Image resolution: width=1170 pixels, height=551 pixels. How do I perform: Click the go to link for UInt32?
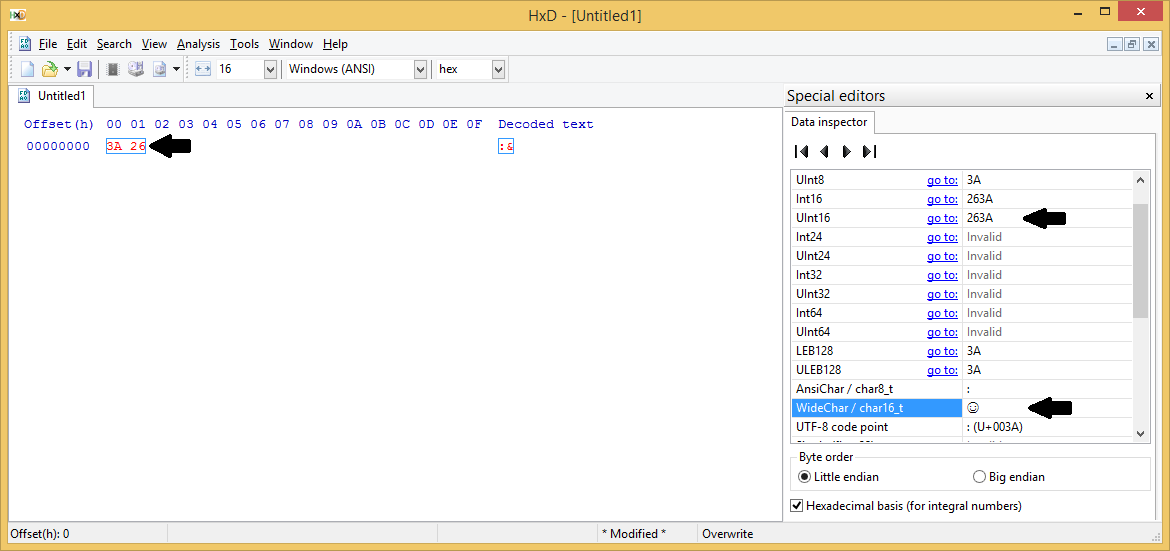pos(942,293)
